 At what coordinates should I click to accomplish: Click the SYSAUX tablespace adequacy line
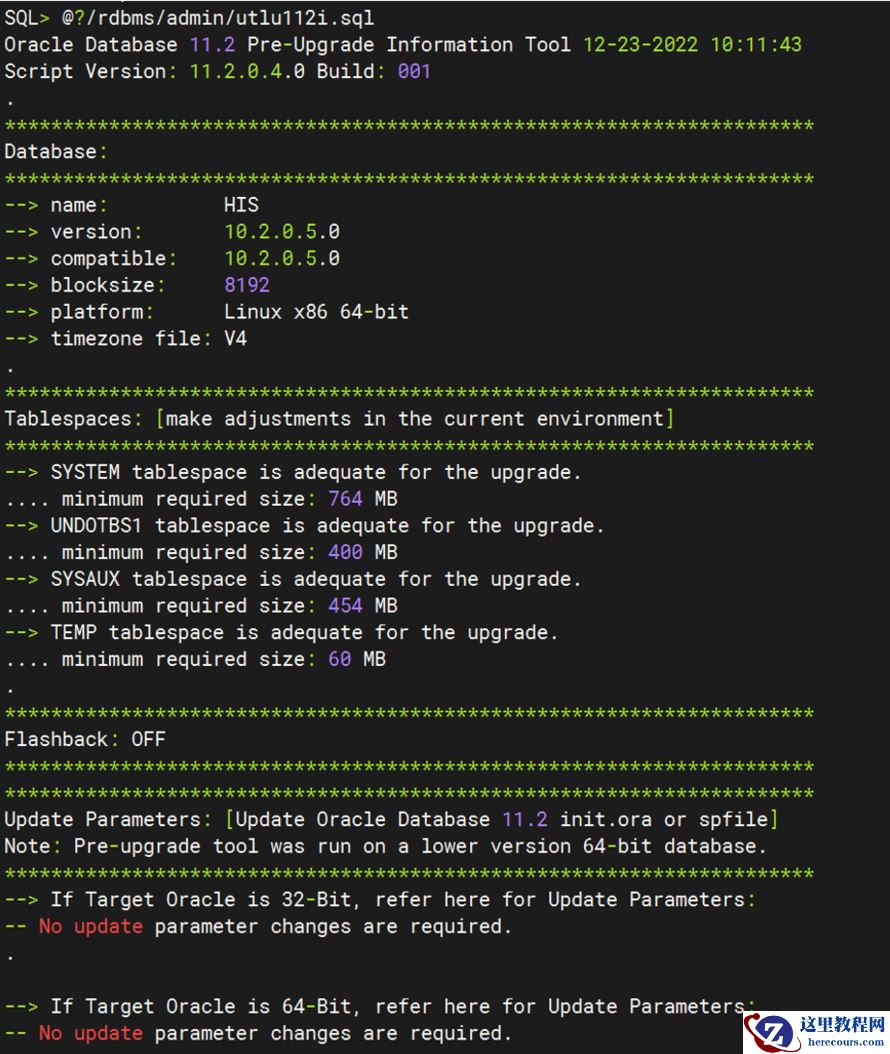click(315, 579)
